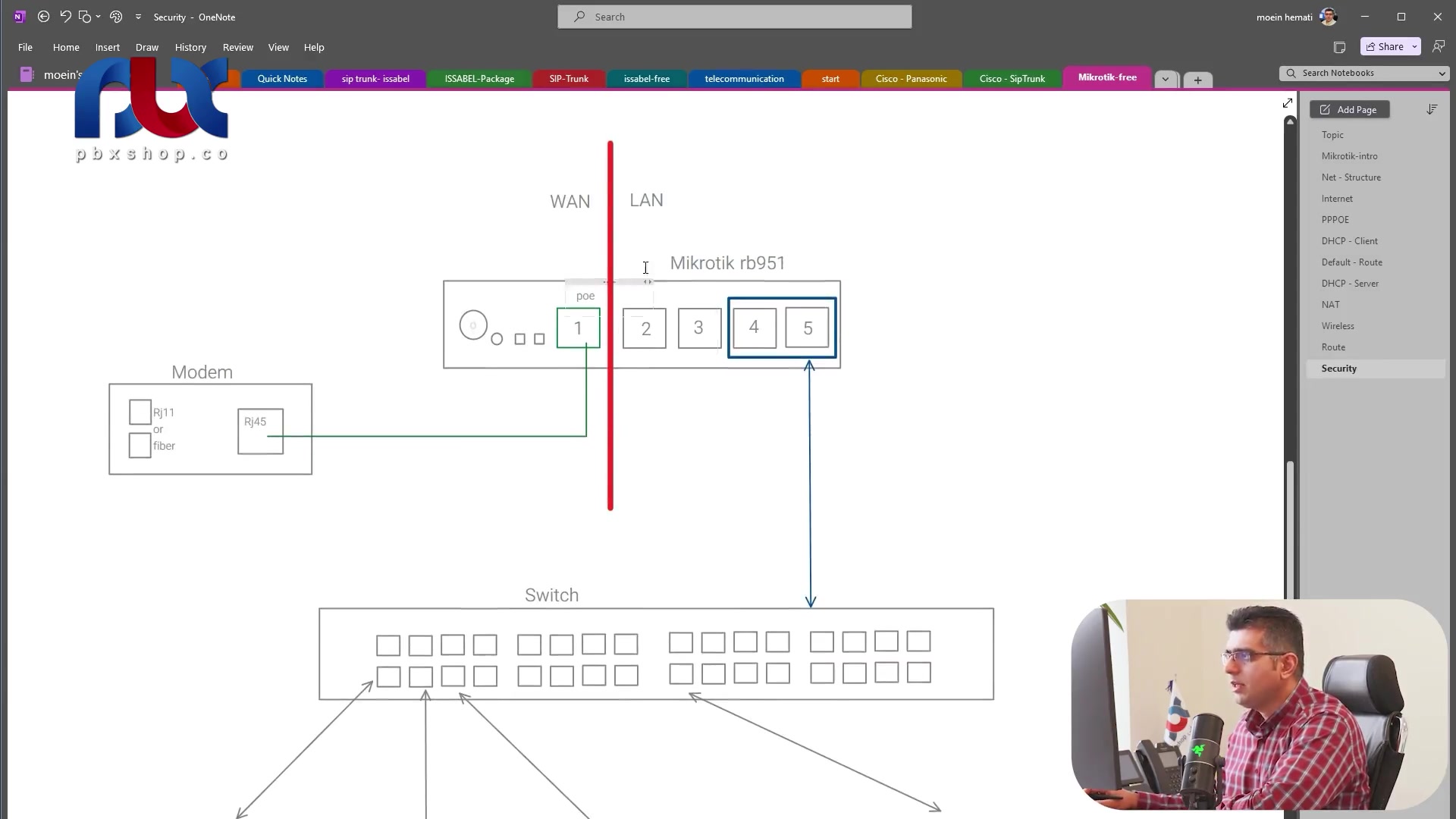The height and width of the screenshot is (819, 1456).
Task: Switch to the SIP-Trunk section tab
Action: 569,79
